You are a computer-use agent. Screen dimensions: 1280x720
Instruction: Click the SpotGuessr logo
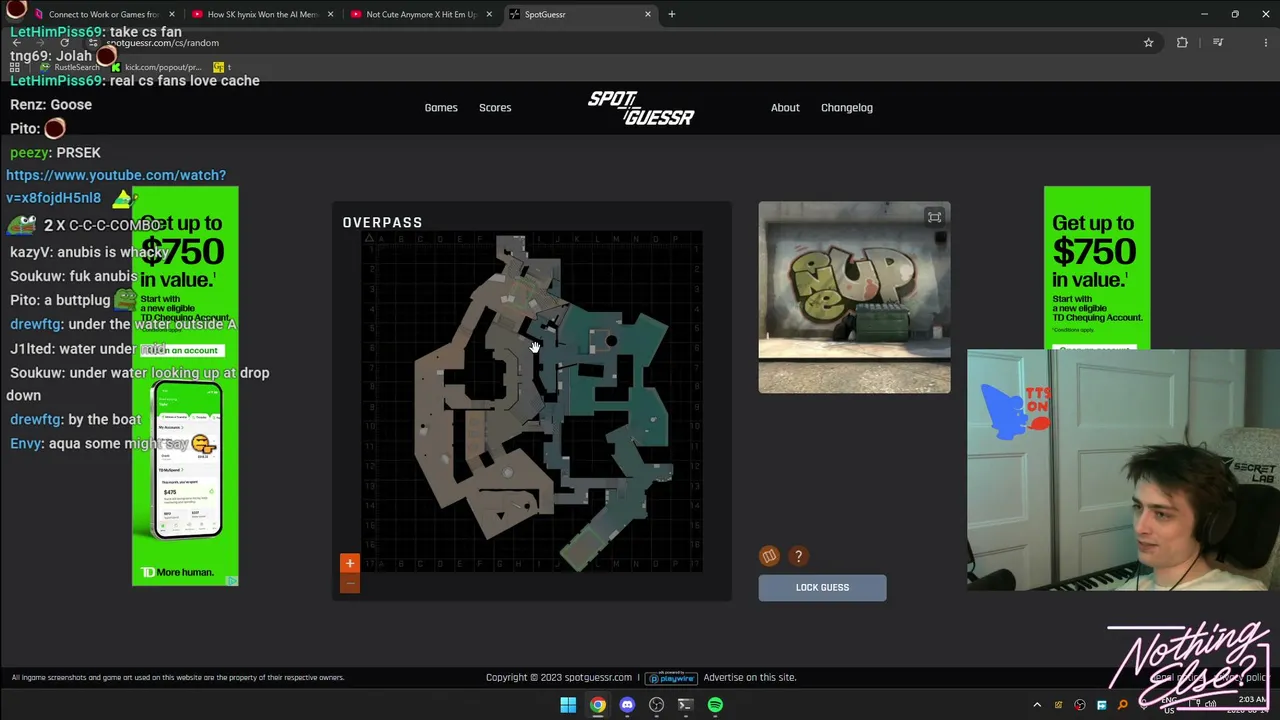pos(641,108)
